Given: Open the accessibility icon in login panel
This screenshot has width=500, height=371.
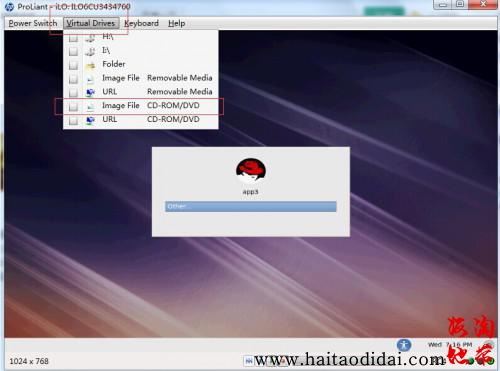Looking at the screenshot, I should 404,345.
